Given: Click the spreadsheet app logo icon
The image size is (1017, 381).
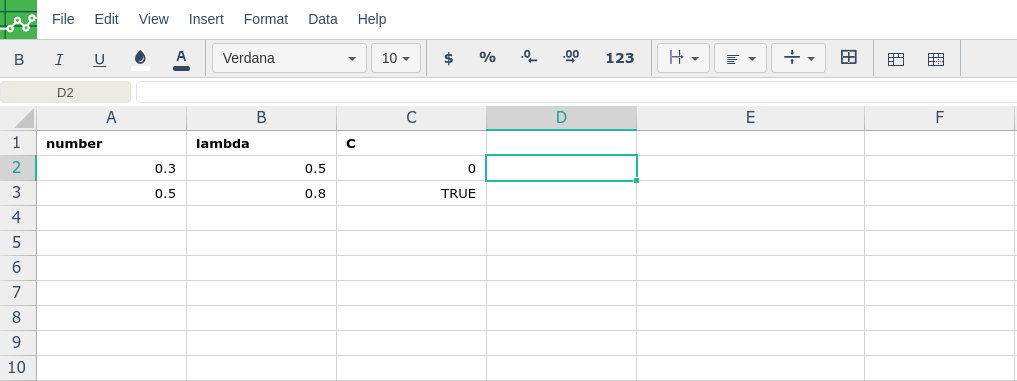Looking at the screenshot, I should 18,19.
